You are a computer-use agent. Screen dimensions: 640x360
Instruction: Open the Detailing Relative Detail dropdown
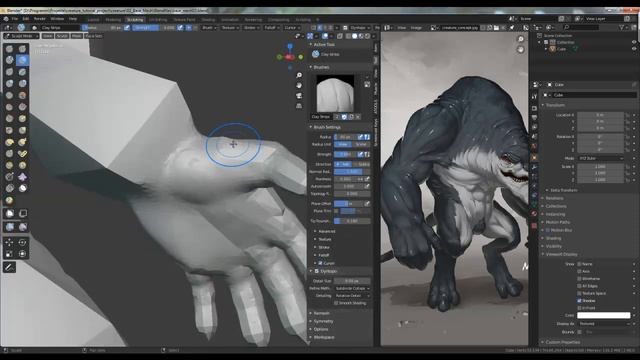click(x=352, y=296)
